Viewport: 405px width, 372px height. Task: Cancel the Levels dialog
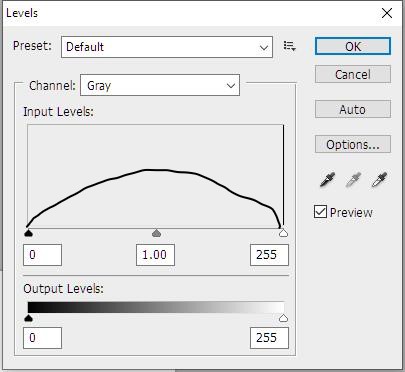353,74
